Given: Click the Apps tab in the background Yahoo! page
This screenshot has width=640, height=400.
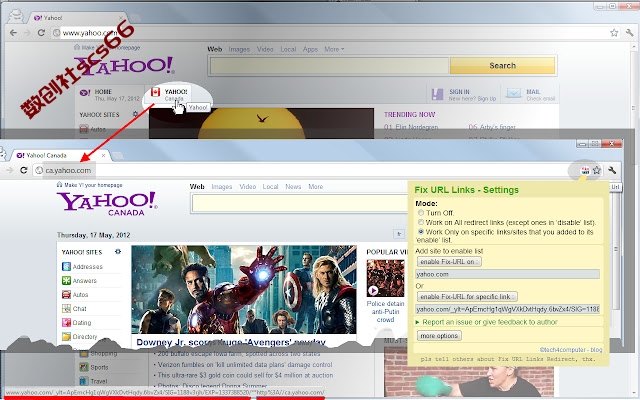Looking at the screenshot, I should point(310,49).
